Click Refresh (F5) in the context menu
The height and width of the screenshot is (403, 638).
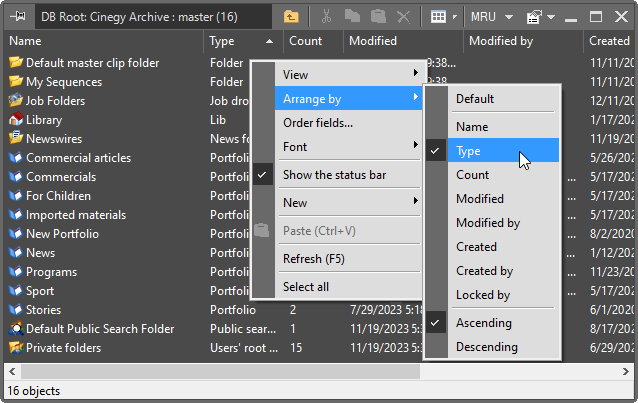pos(316,259)
